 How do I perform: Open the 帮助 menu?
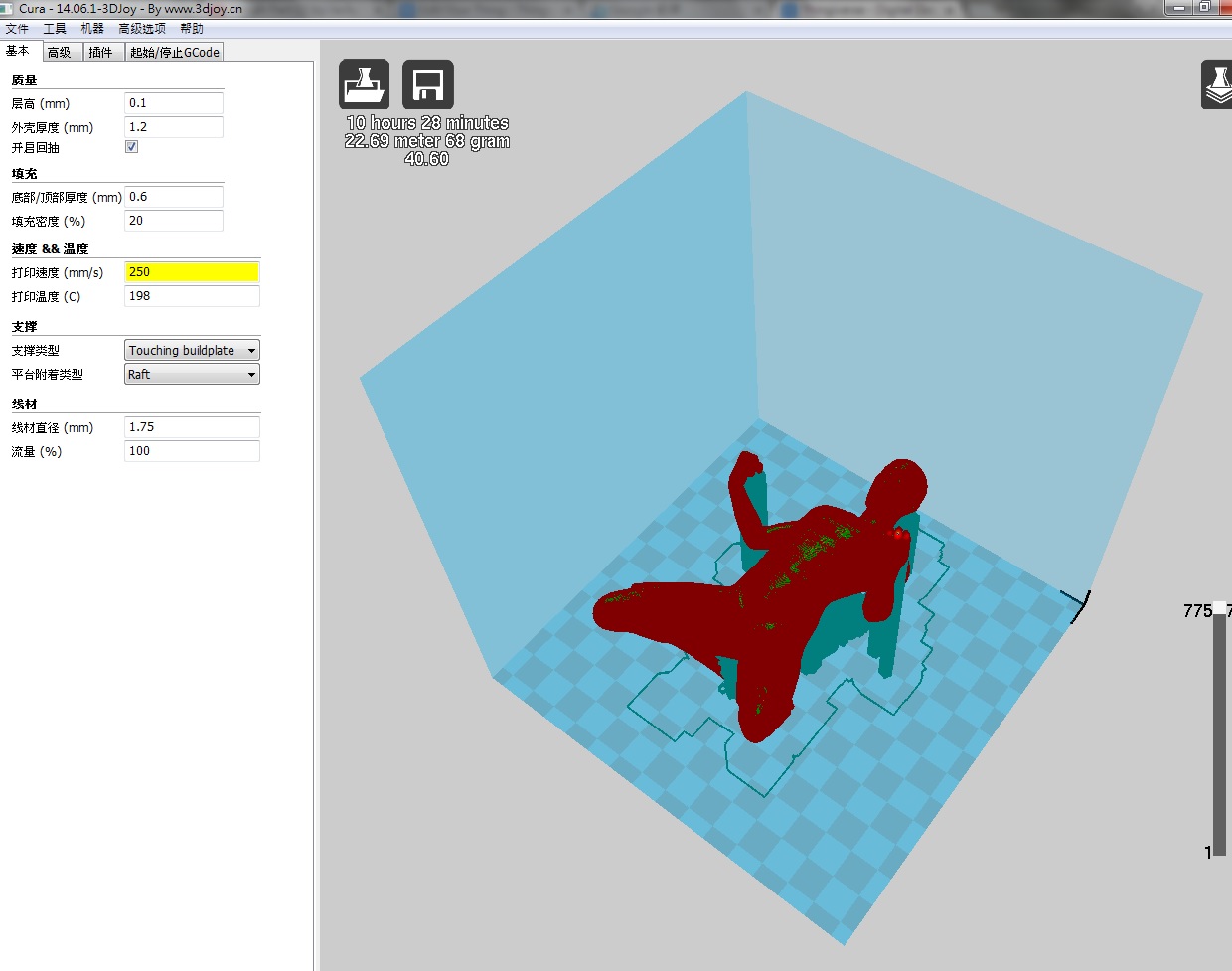click(192, 29)
